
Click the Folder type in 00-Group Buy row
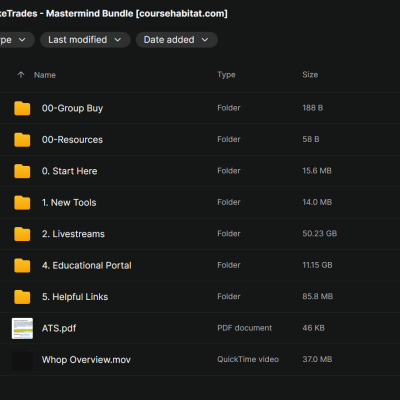pos(229,108)
